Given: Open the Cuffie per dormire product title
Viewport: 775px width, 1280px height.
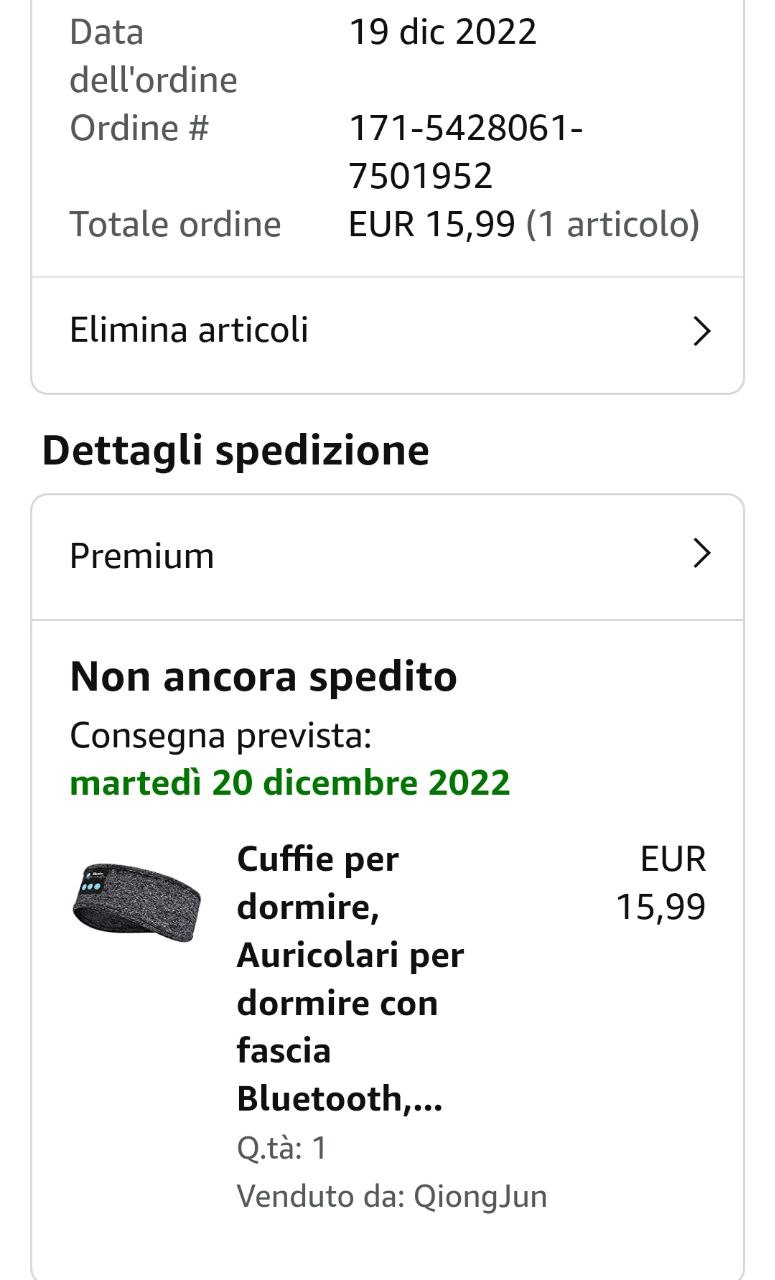Looking at the screenshot, I should point(350,979).
